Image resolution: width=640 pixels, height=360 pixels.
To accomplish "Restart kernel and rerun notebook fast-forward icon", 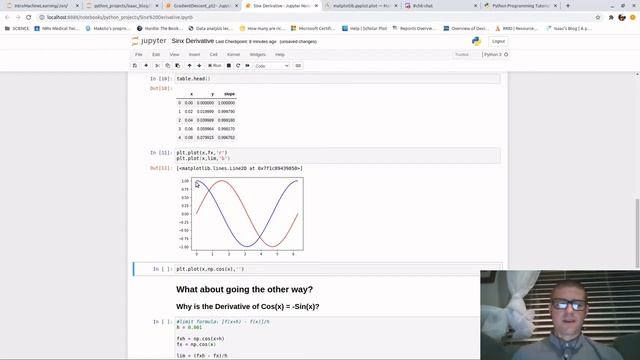I will click(247, 66).
